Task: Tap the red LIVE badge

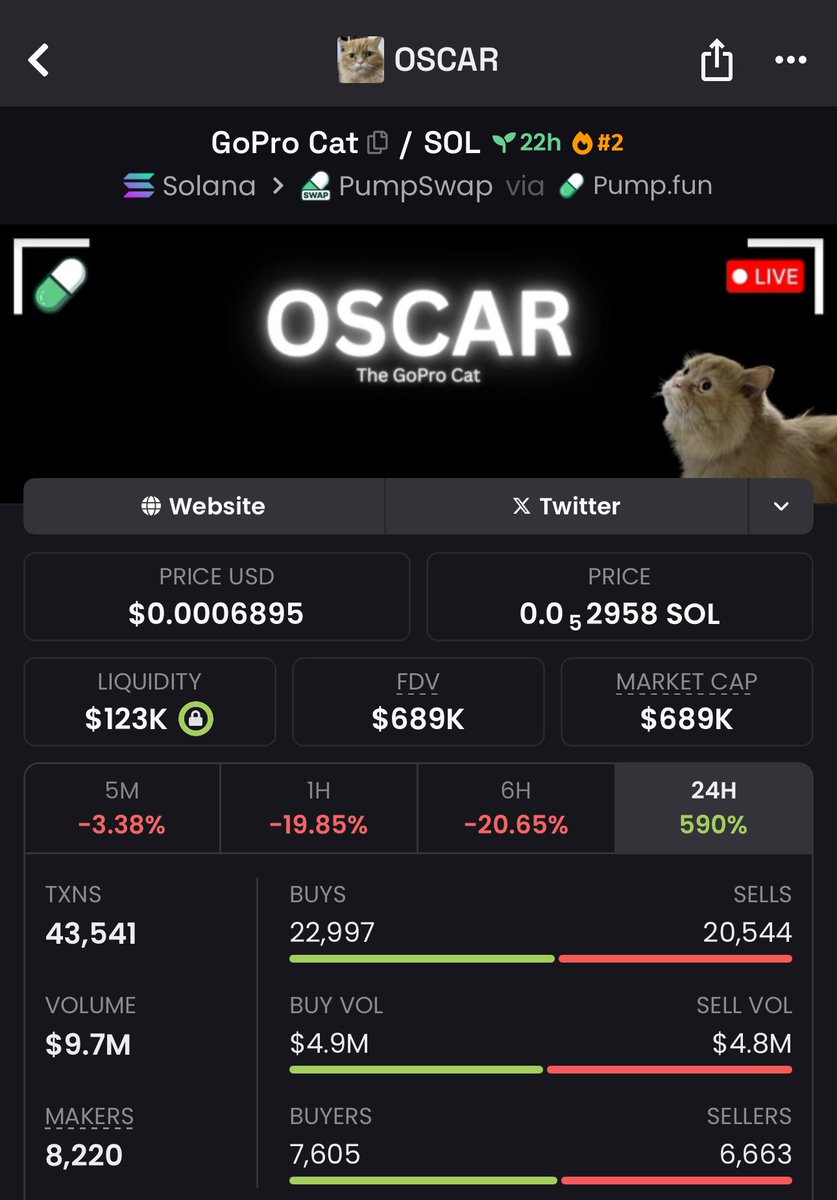Action: (765, 277)
